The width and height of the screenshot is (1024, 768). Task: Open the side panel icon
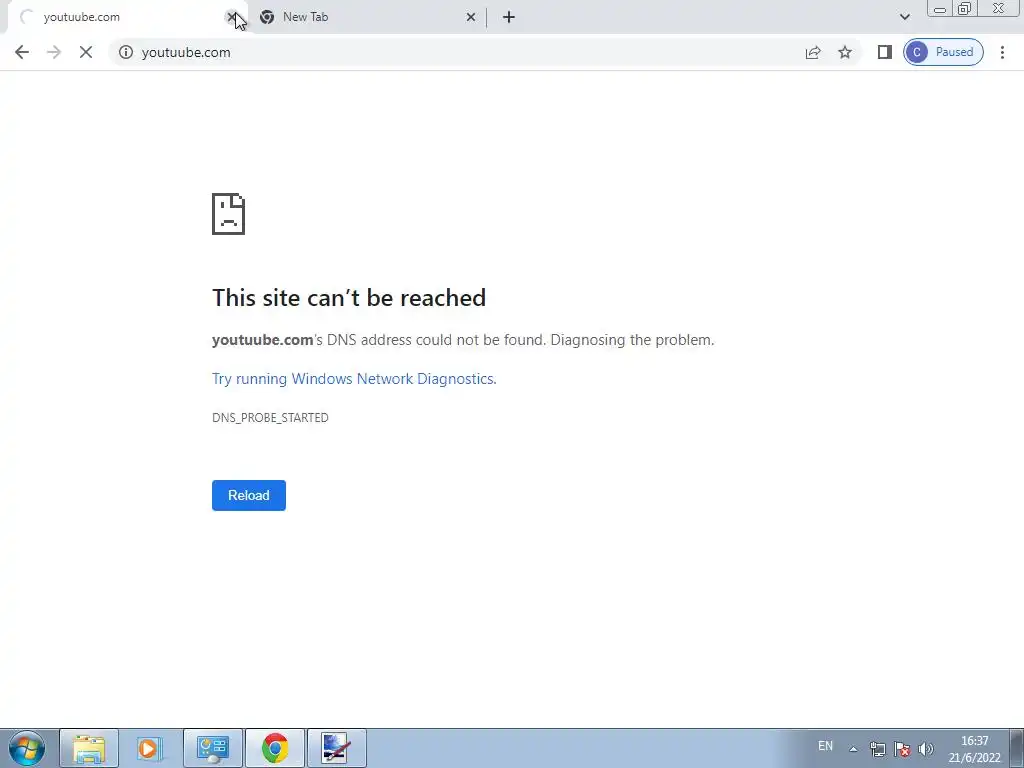coord(885,52)
